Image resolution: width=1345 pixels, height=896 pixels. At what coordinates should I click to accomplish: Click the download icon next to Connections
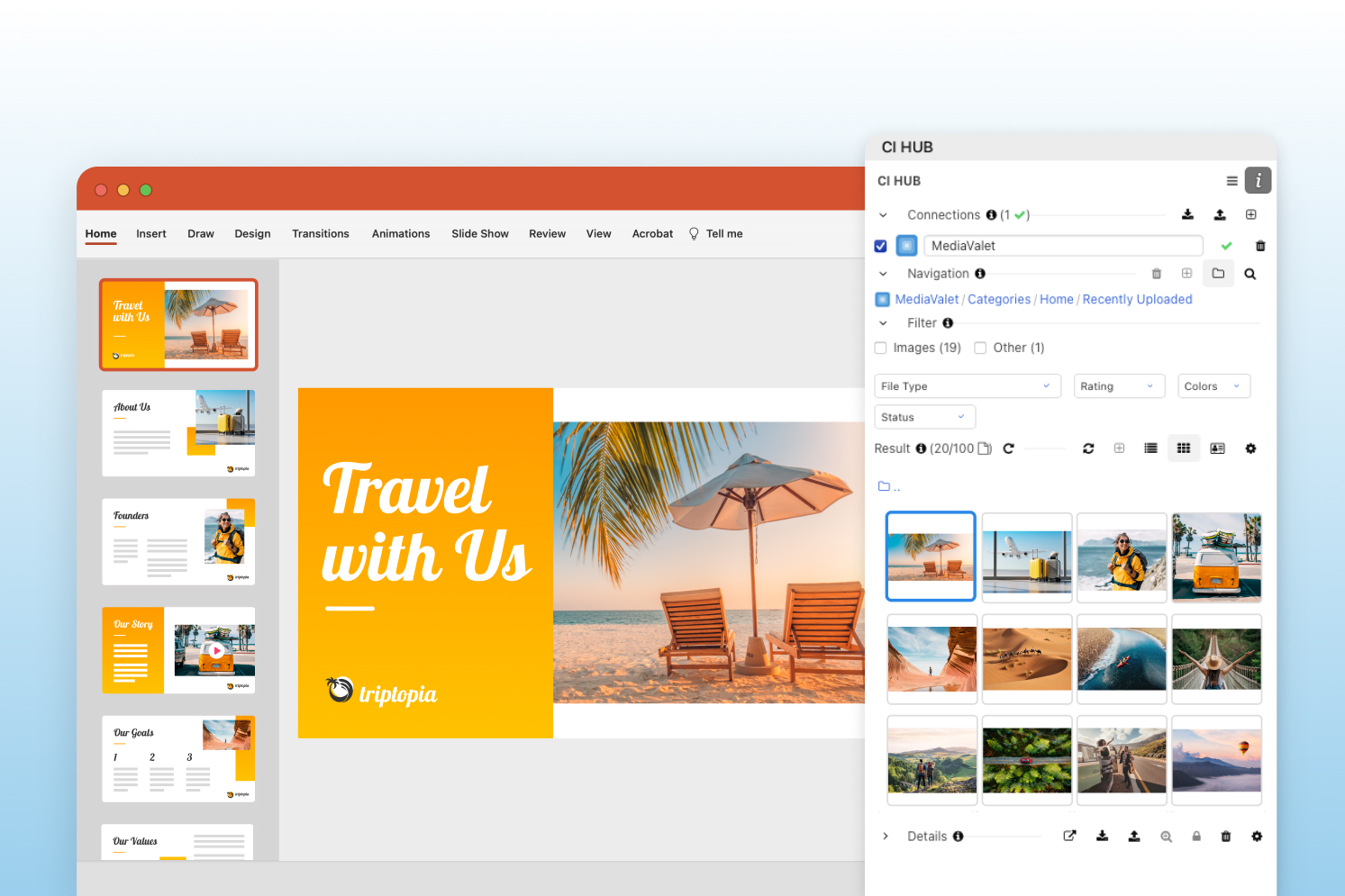click(1187, 214)
